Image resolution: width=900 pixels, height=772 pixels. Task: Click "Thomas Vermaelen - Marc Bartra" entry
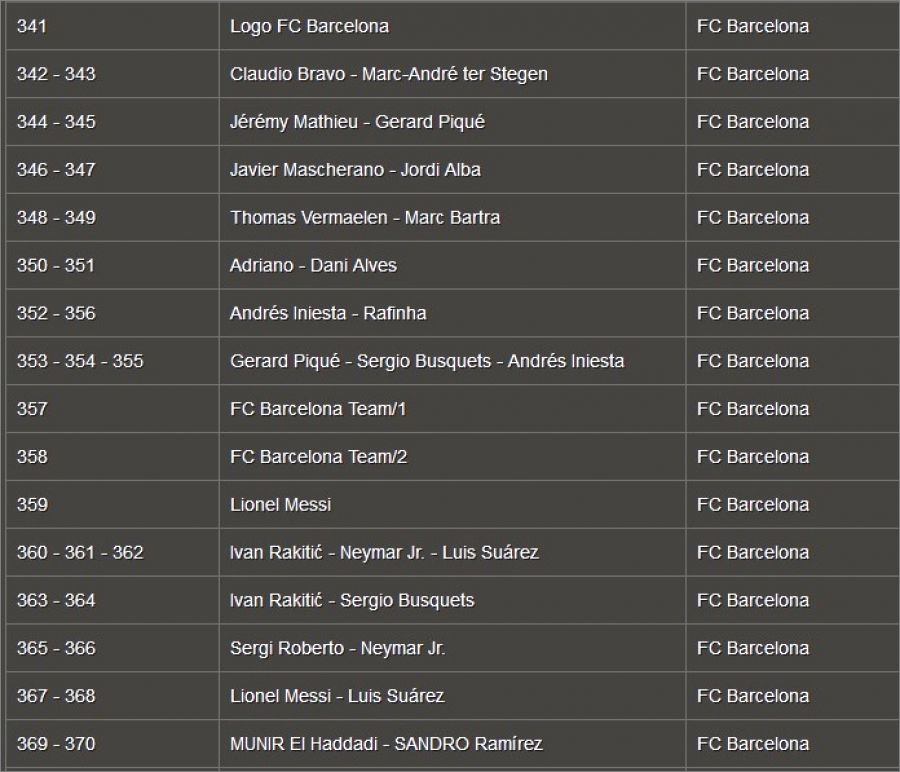click(365, 218)
